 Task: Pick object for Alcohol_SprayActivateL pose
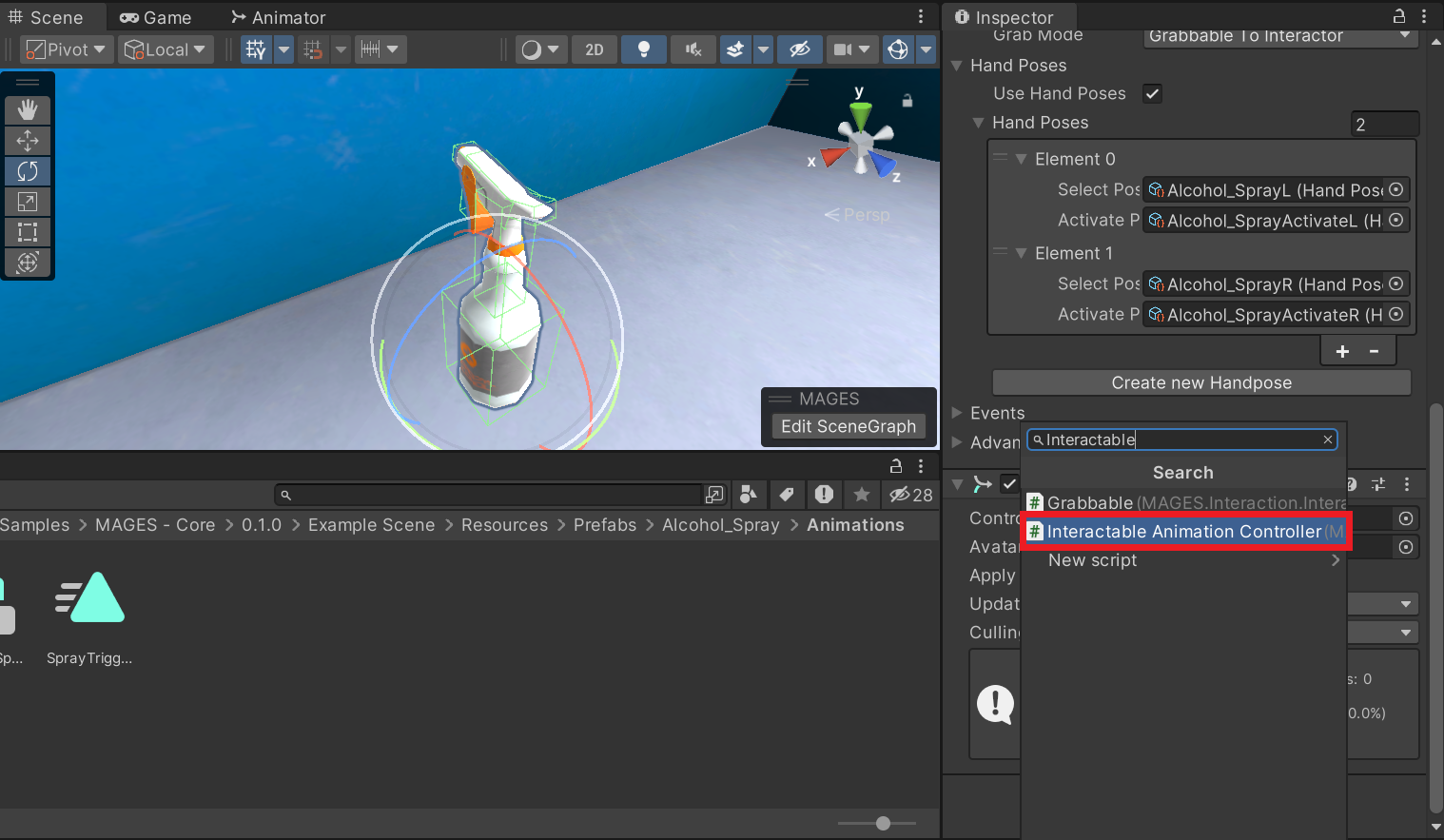1395,220
